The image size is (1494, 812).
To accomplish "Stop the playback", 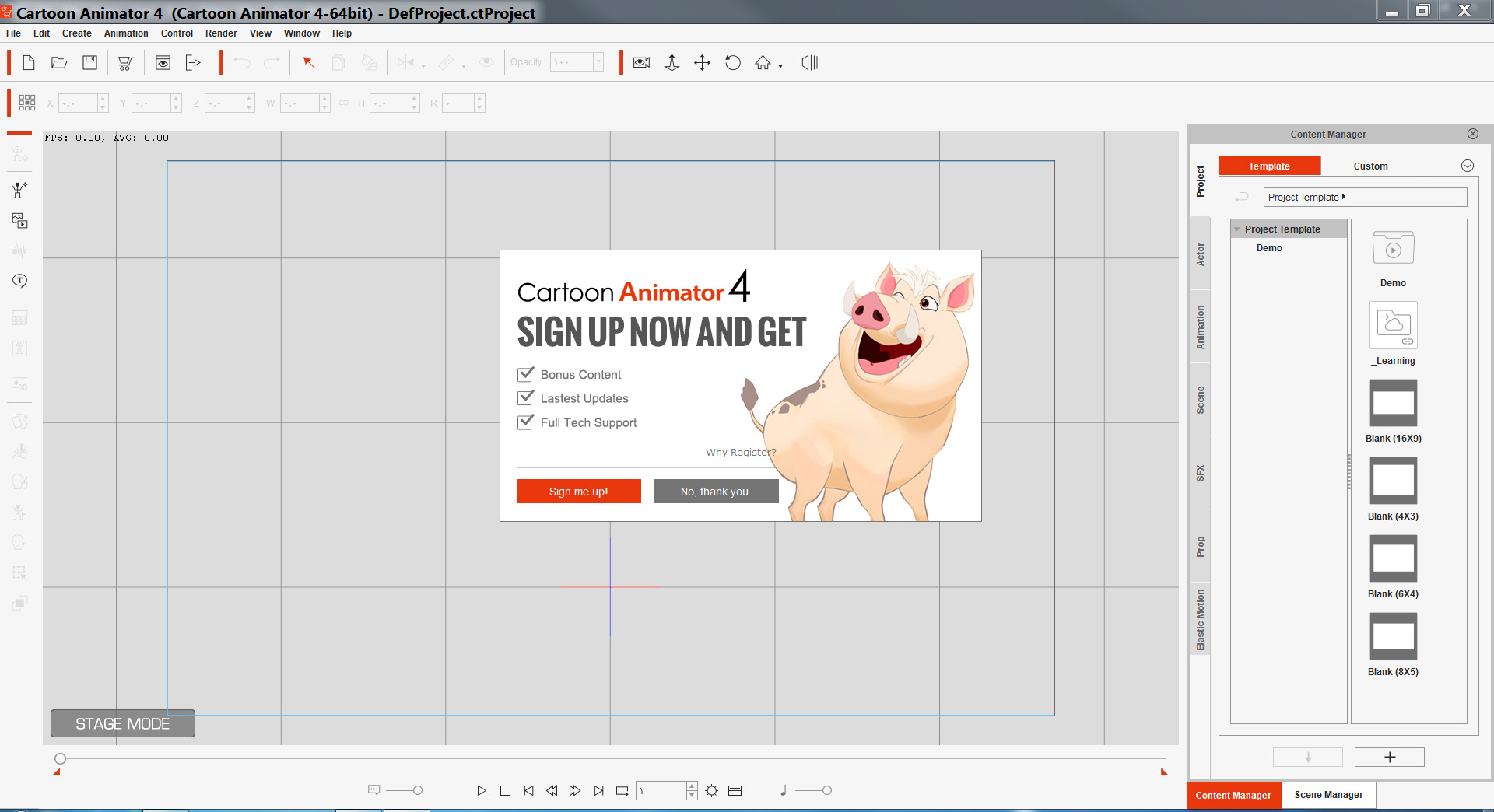I will point(505,791).
